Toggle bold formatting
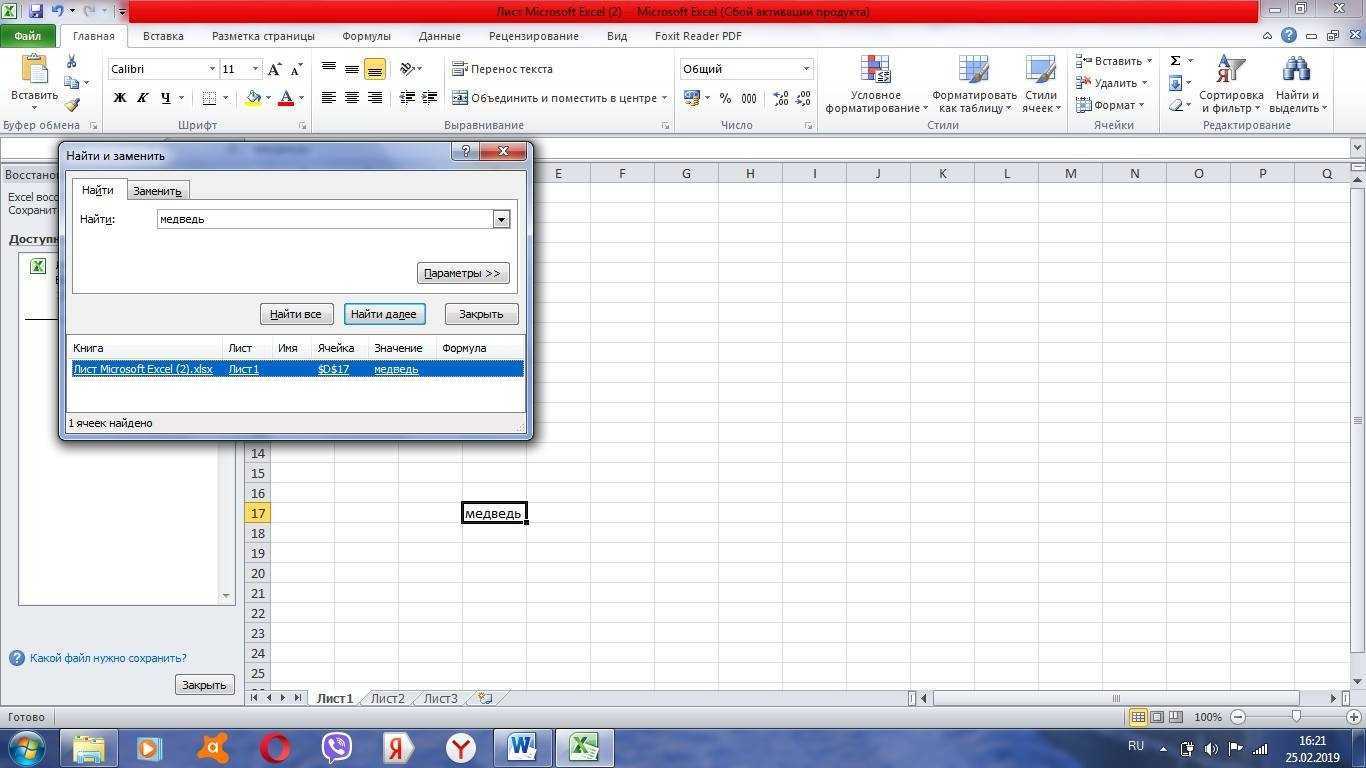 [x=120, y=98]
